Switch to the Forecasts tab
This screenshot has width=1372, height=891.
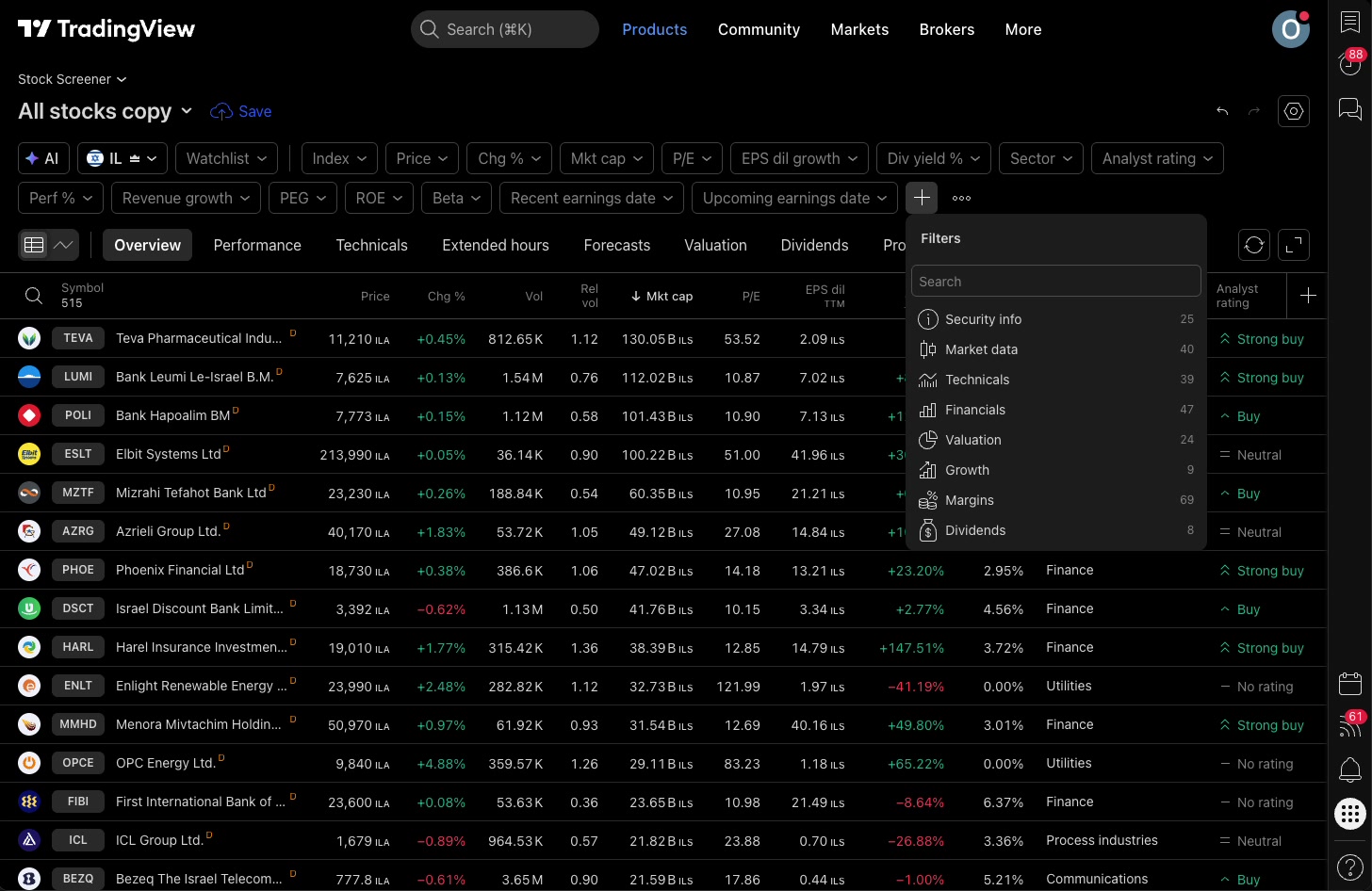coord(617,245)
